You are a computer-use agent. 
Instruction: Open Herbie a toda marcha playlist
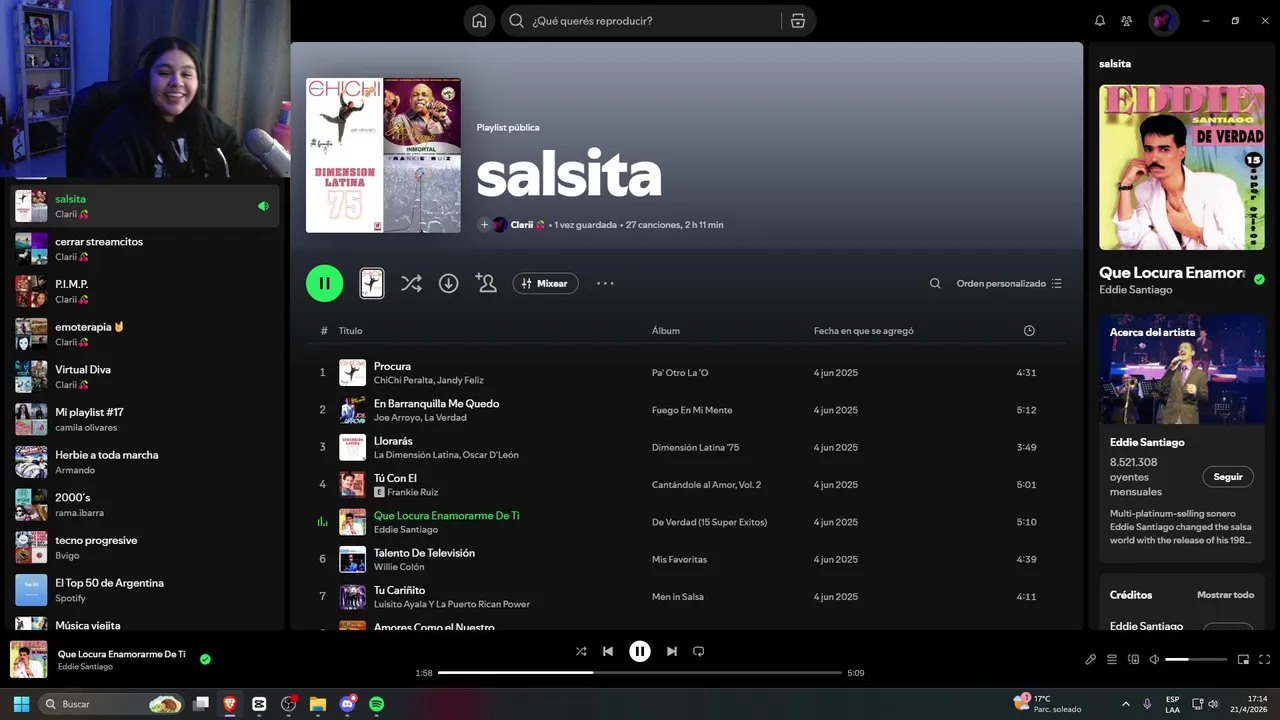tap(145, 462)
